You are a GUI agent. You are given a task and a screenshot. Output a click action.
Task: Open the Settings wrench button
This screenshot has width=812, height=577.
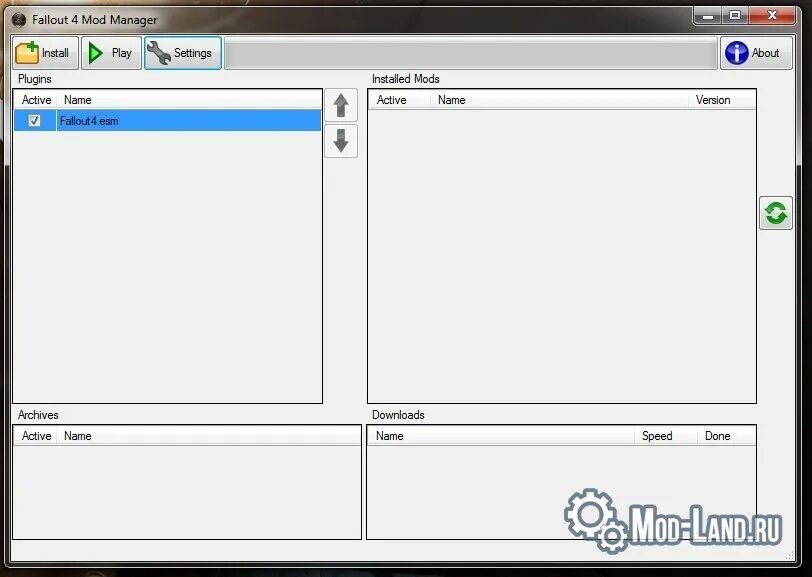tap(183, 53)
